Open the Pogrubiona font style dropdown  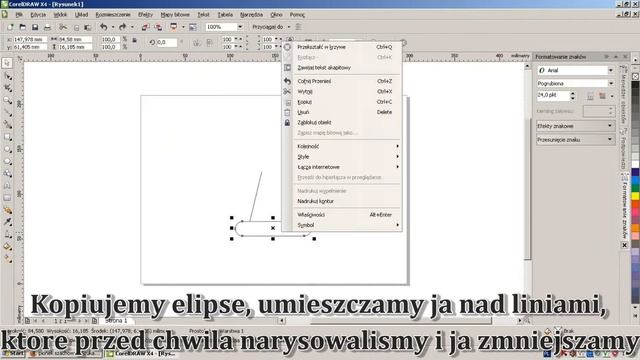click(611, 83)
